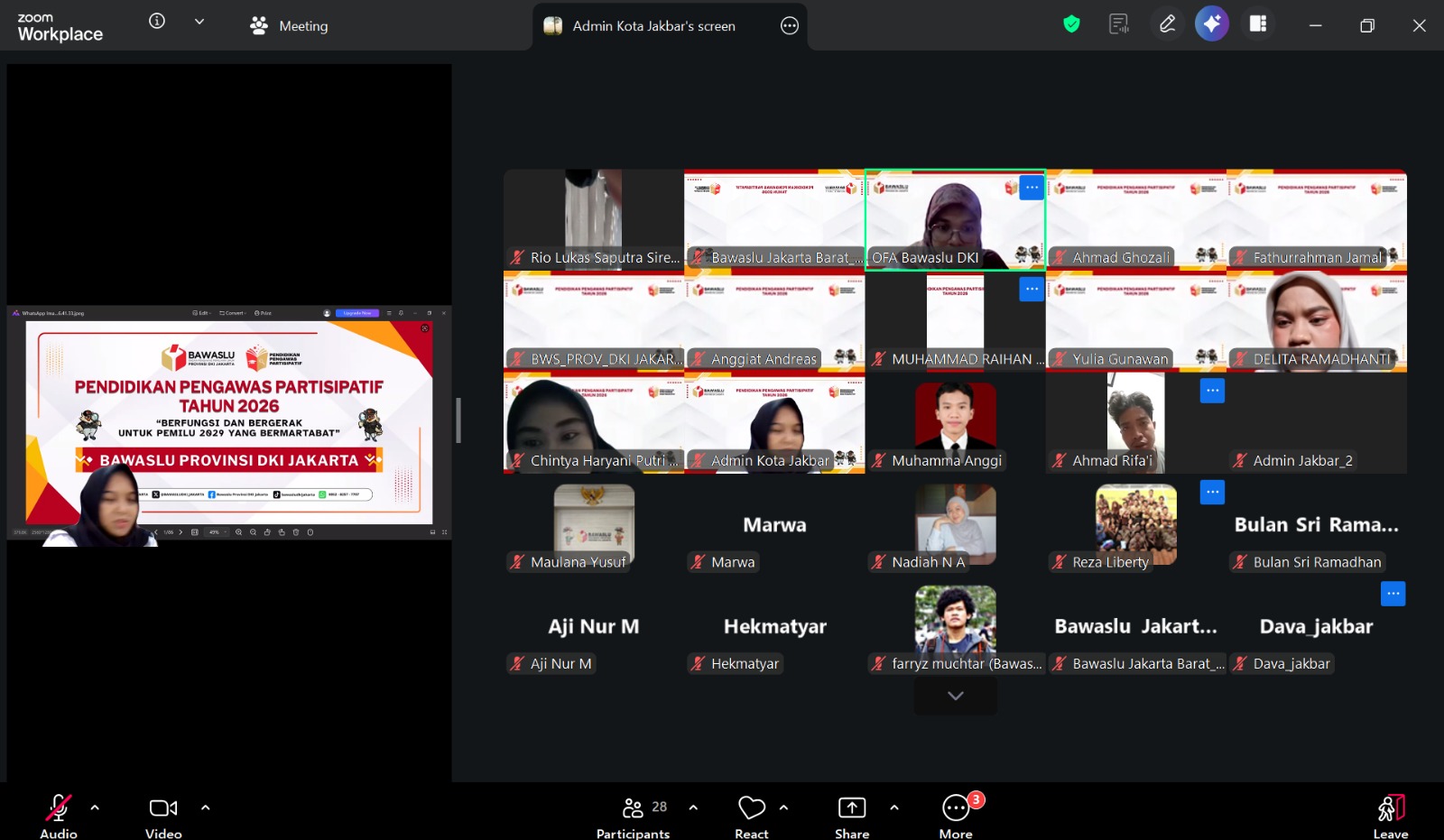Click the muted mic icon on Aji Nur M

click(x=517, y=663)
